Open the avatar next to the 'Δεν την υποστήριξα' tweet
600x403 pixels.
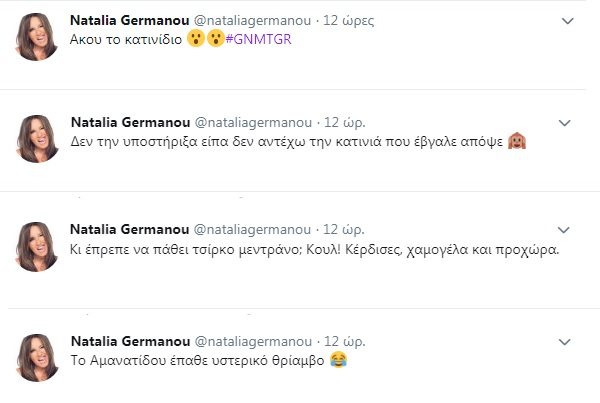pos(39,139)
